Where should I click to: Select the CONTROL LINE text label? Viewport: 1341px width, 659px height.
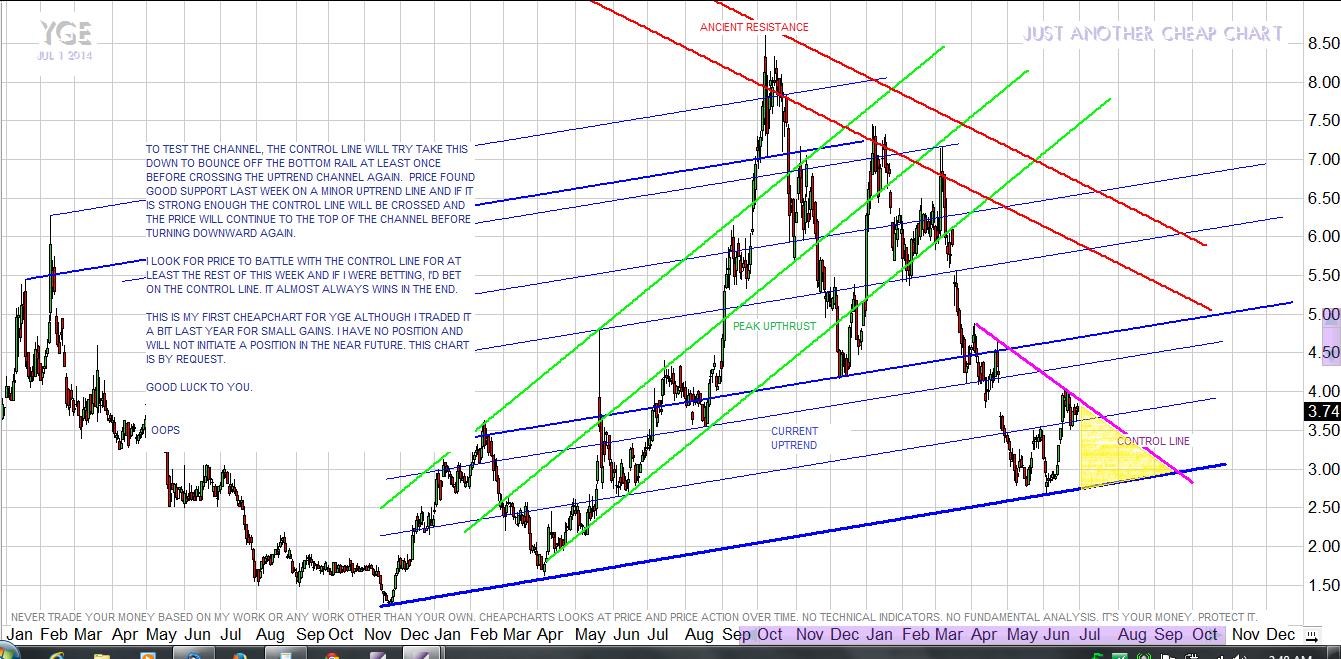(1153, 441)
